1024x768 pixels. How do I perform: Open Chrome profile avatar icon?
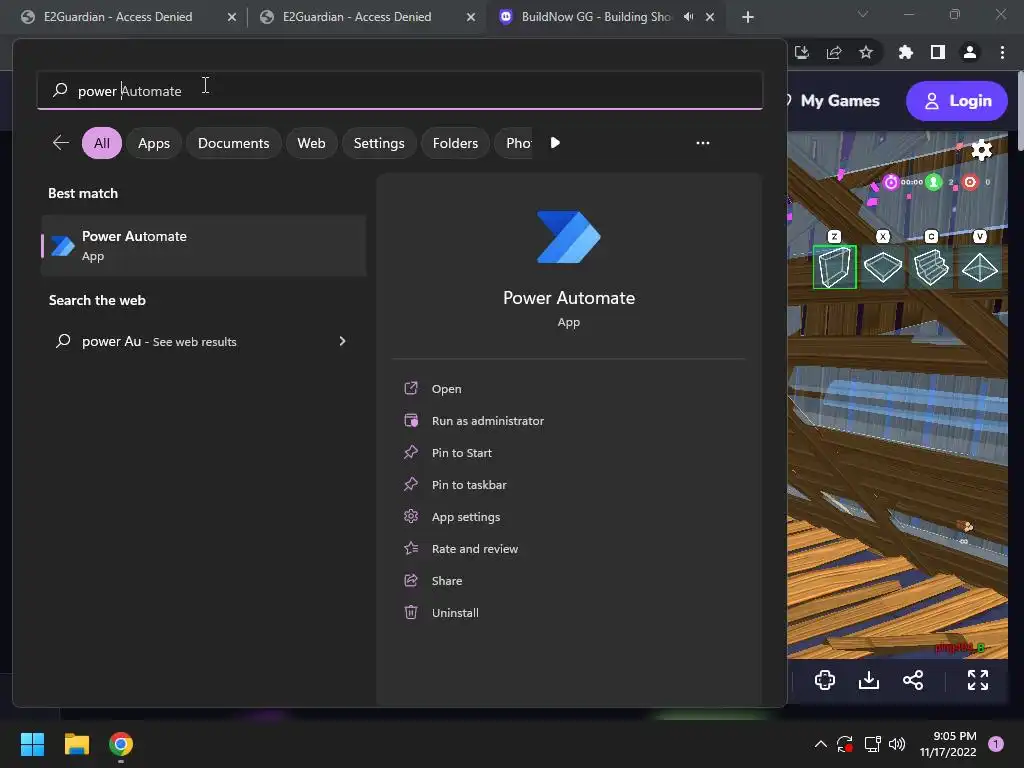coord(970,52)
